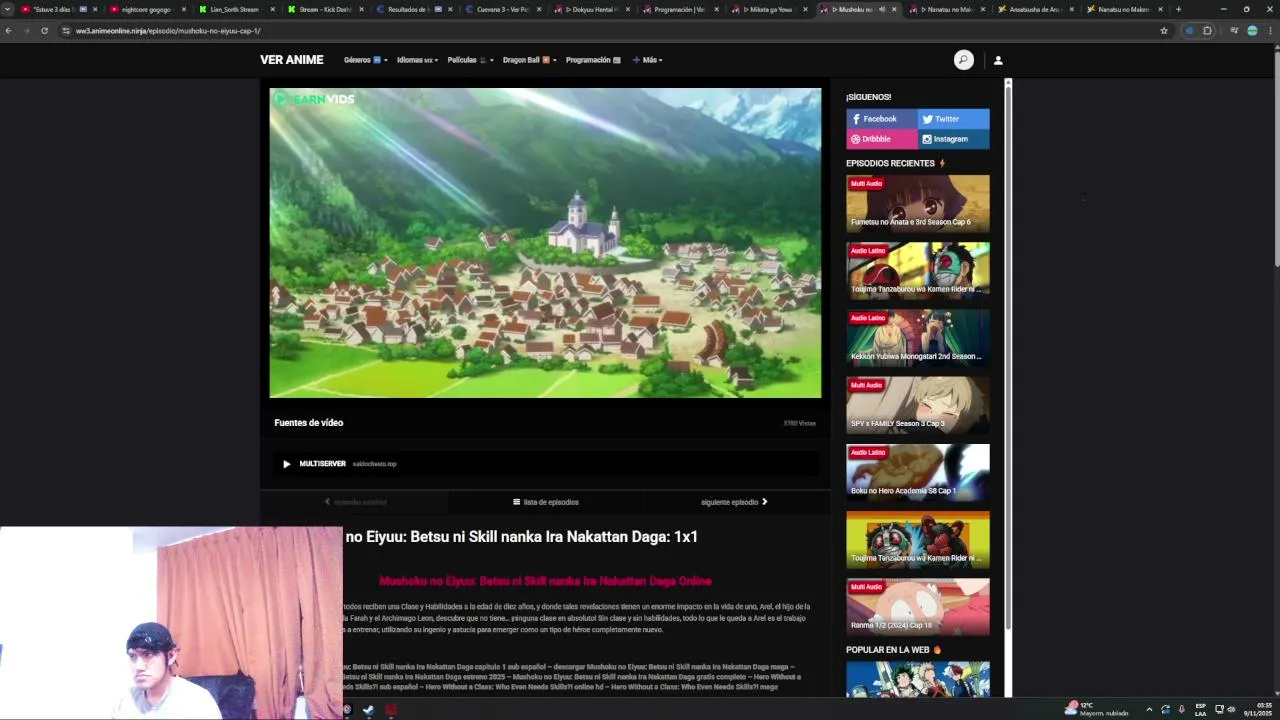Open a new browser tab
The width and height of the screenshot is (1280, 720).
click(x=1178, y=9)
